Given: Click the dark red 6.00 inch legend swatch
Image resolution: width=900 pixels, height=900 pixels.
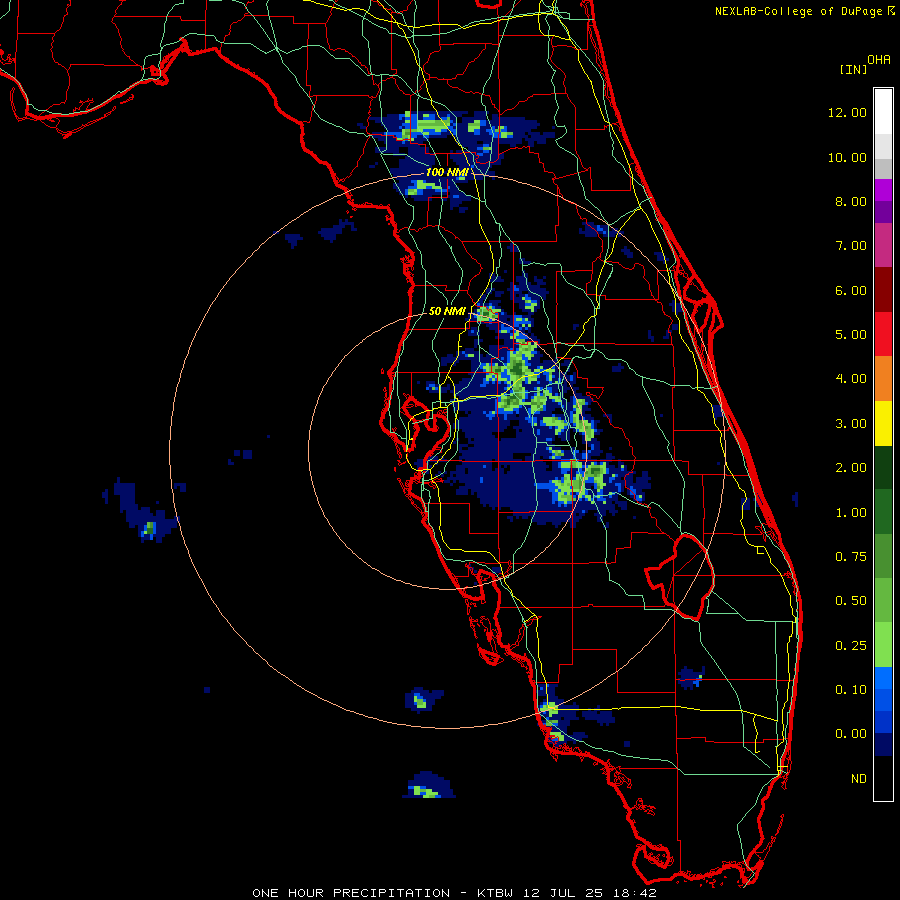Looking at the screenshot, I should (x=883, y=290).
